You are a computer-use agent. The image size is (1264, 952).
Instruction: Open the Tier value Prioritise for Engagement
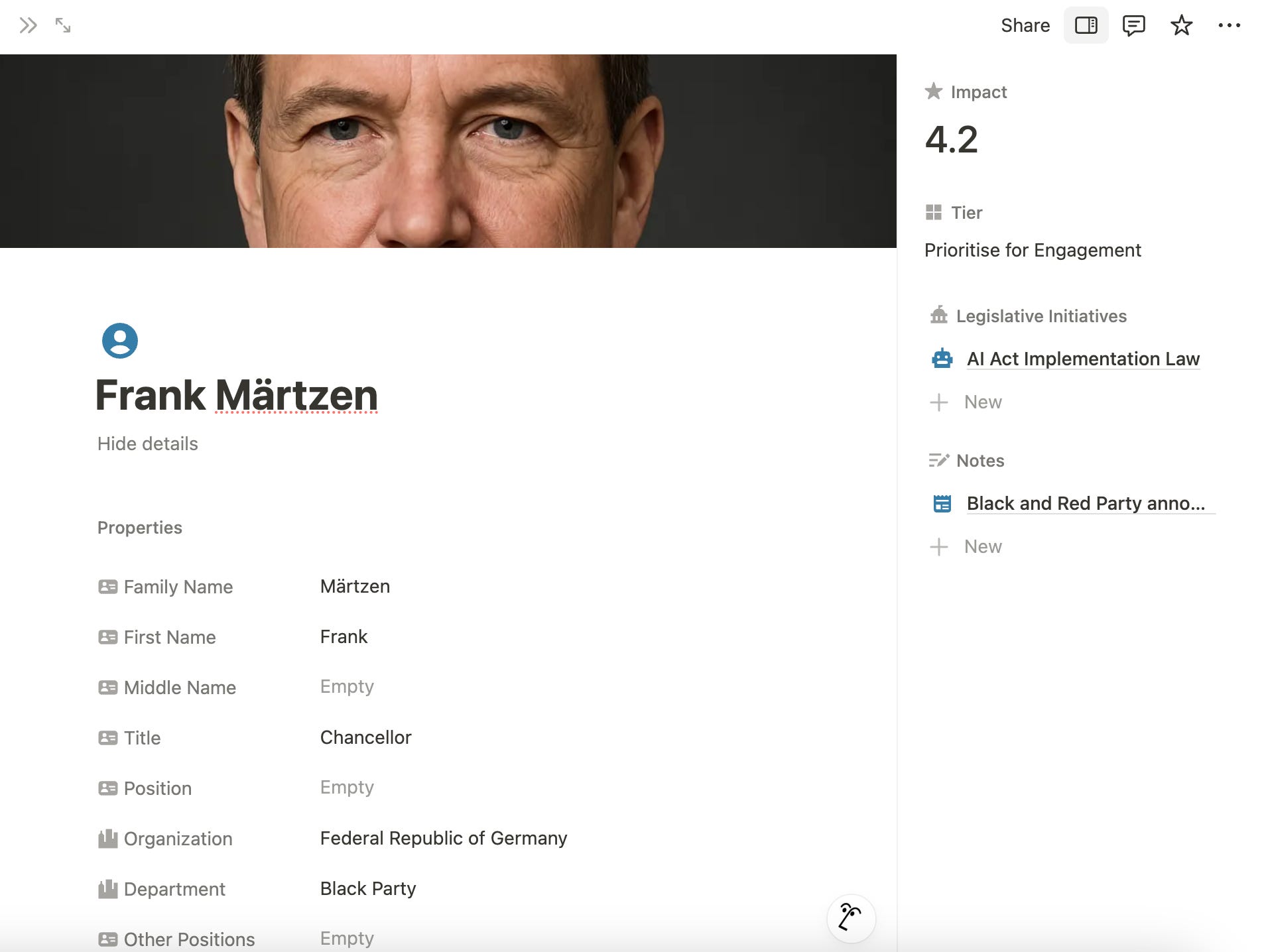(x=1033, y=250)
